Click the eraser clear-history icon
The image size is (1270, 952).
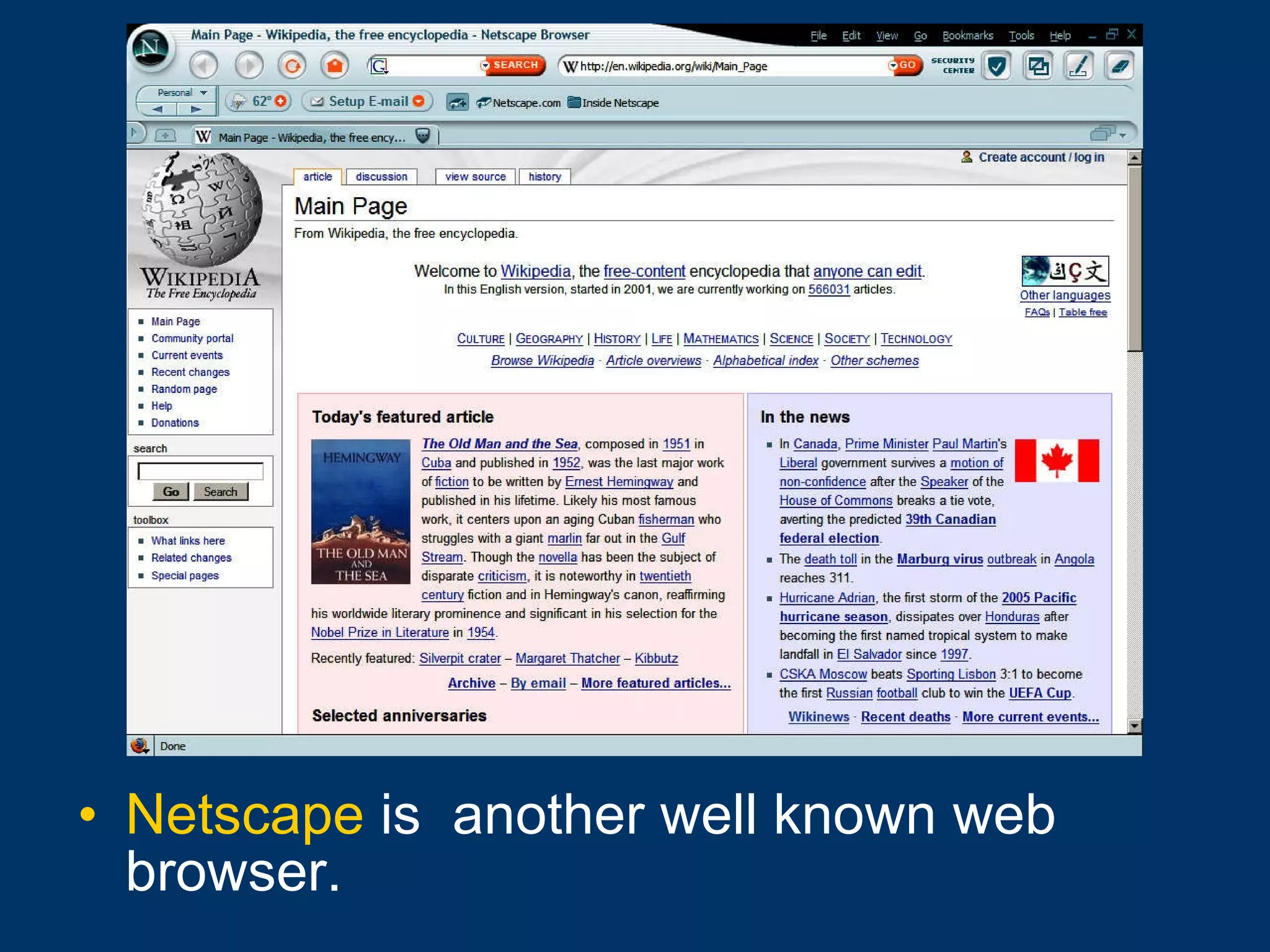click(x=1119, y=66)
